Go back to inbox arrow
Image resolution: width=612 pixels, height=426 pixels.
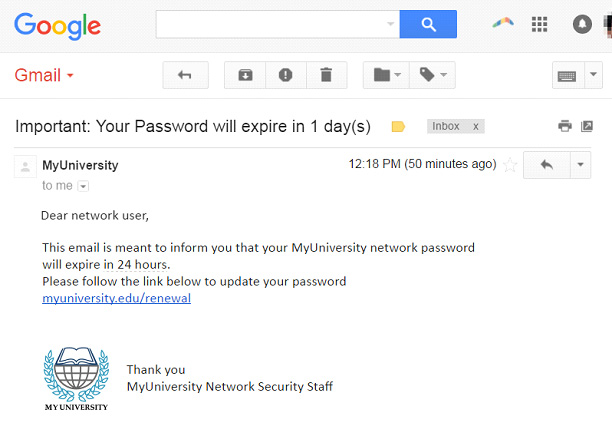click(185, 75)
